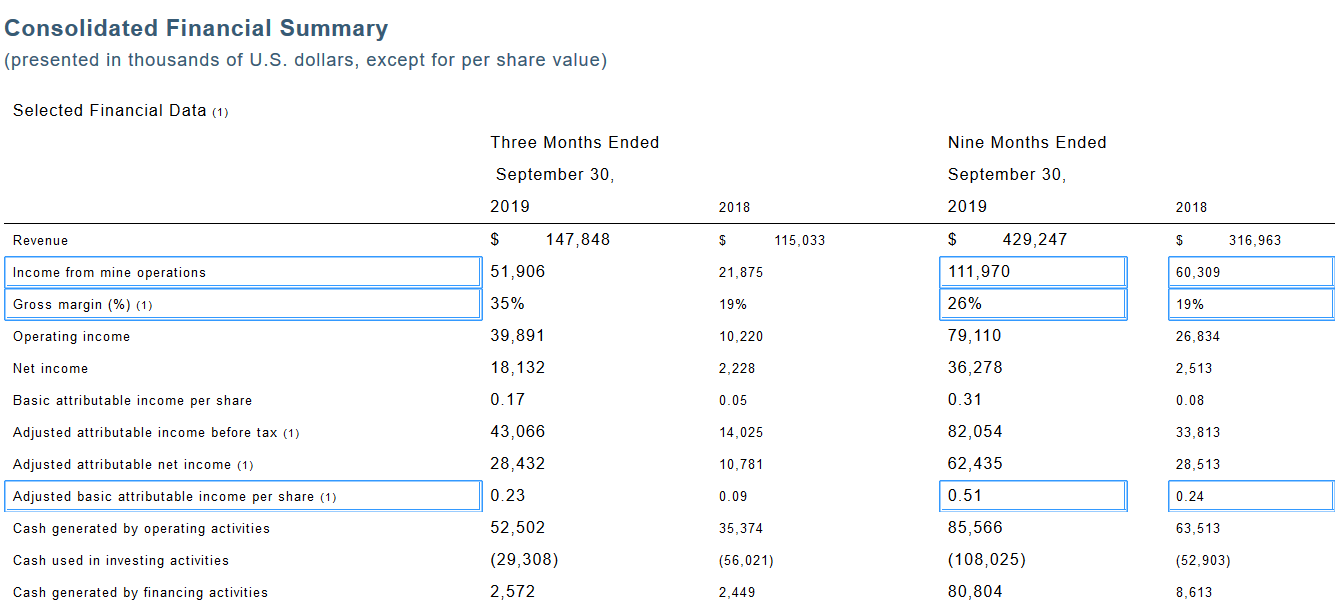Image resolution: width=1340 pixels, height=607 pixels.
Task: Click the 147,848 revenue figure
Action: [577, 240]
